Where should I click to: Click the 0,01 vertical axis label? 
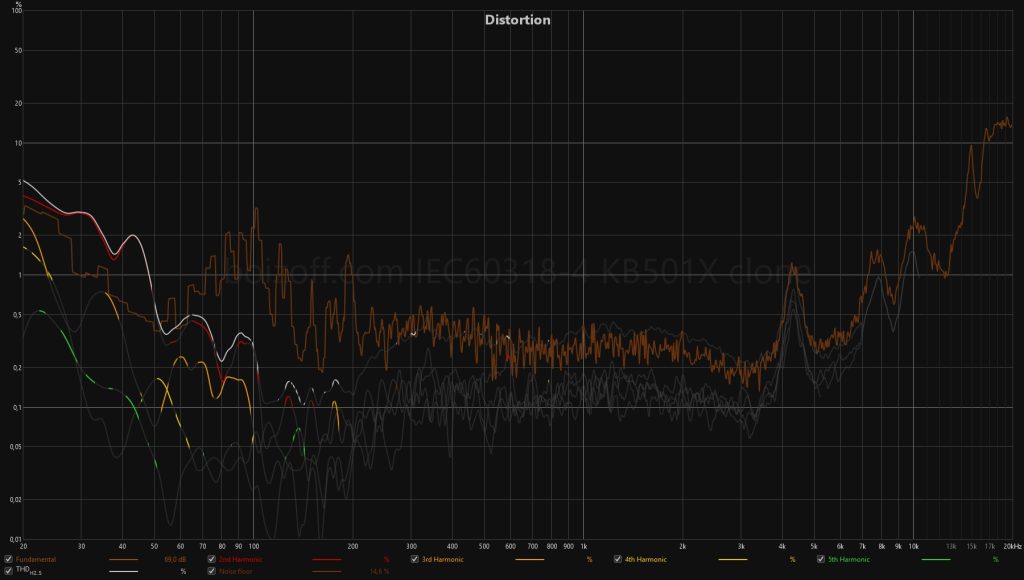(x=16, y=540)
